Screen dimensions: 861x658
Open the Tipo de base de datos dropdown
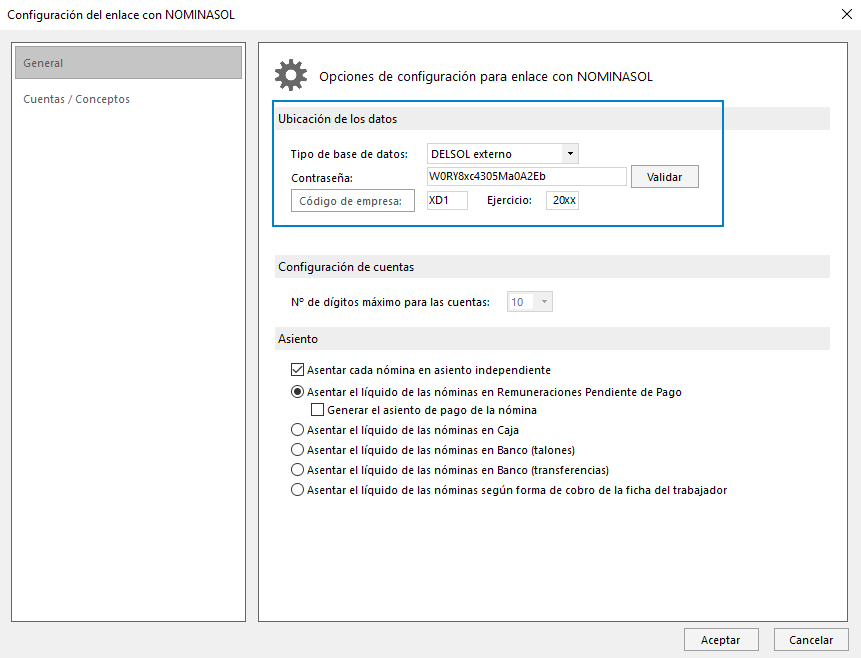coord(502,154)
